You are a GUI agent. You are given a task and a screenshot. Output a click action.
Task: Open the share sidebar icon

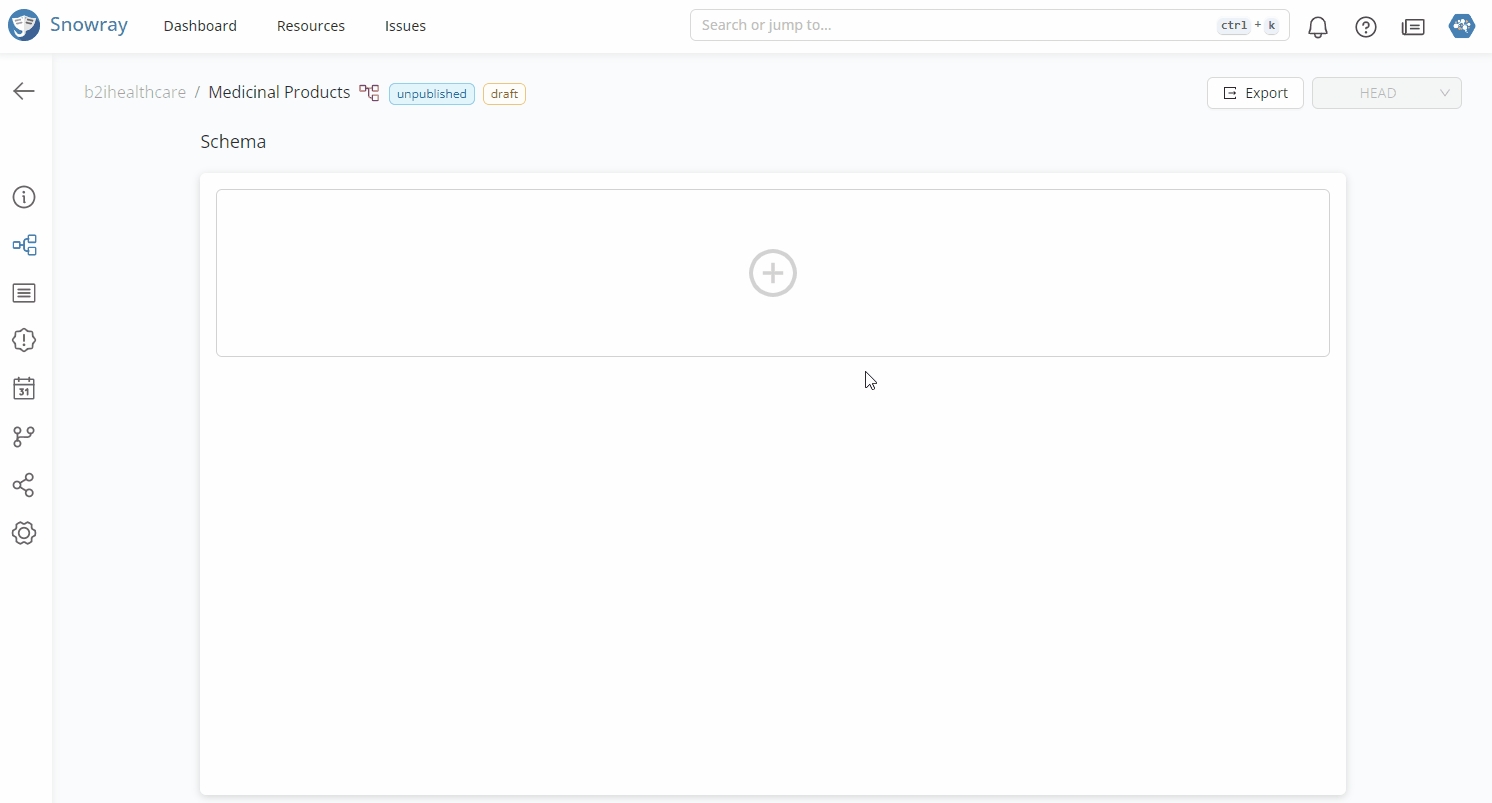point(24,485)
